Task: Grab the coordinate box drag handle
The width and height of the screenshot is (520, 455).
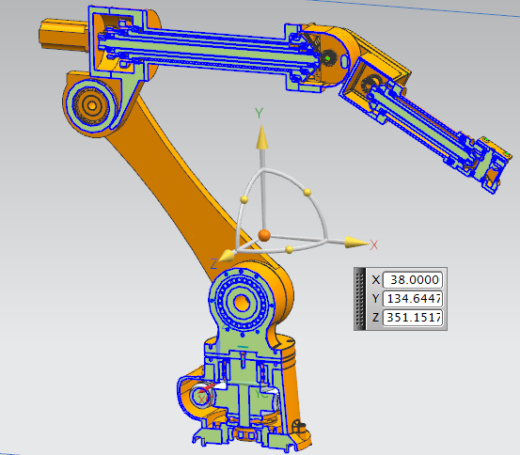Action: click(360, 299)
